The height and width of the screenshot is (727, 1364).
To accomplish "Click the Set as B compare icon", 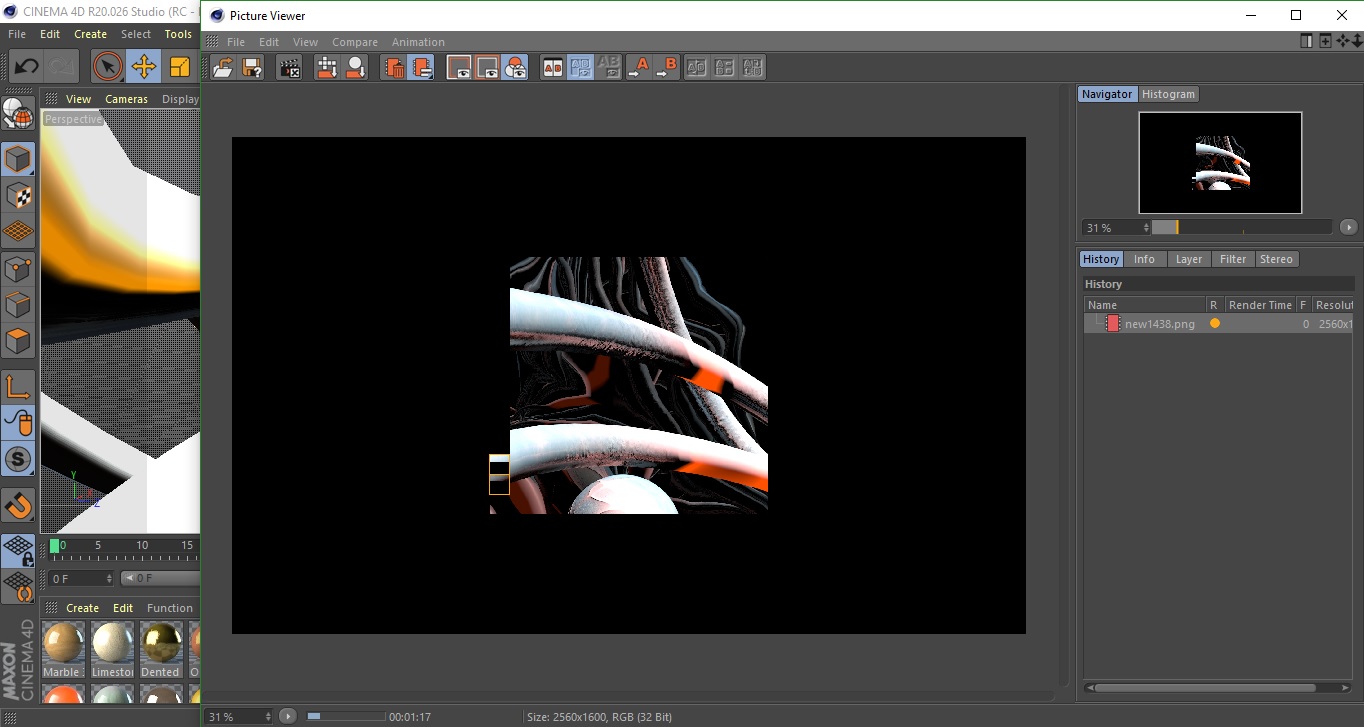I will click(x=667, y=67).
